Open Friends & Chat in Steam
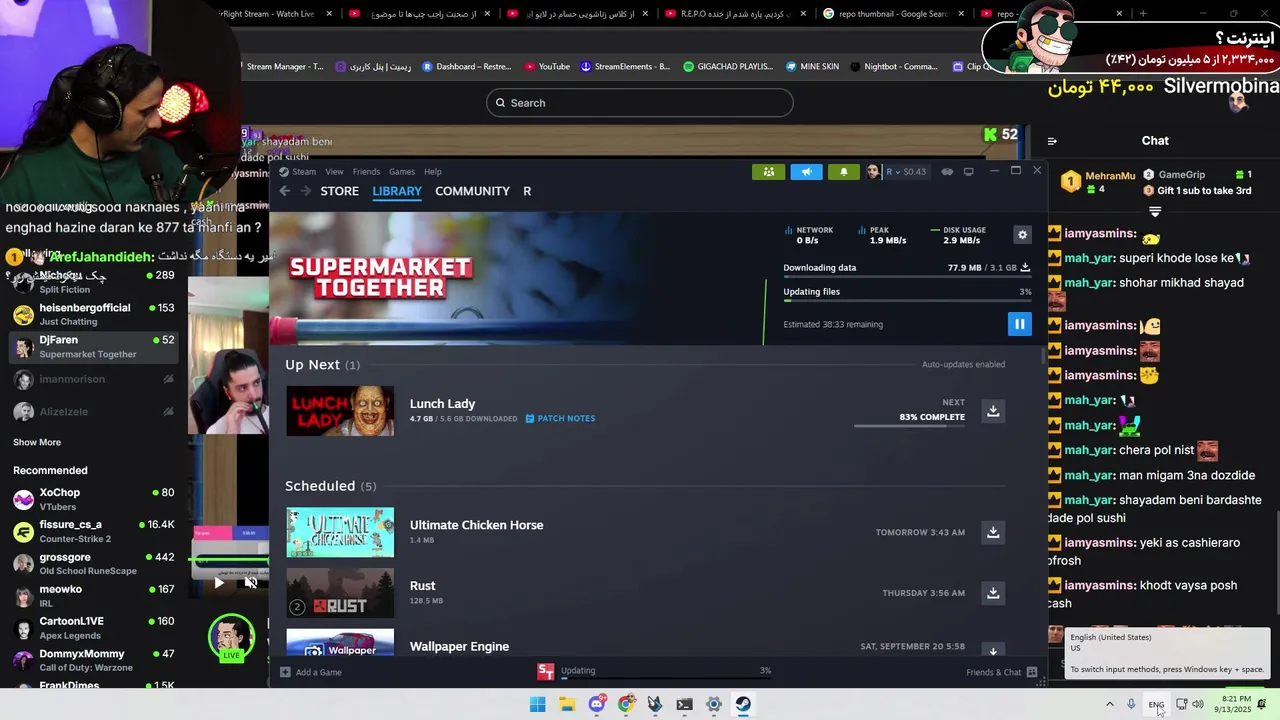The width and height of the screenshot is (1280, 720). [1001, 672]
